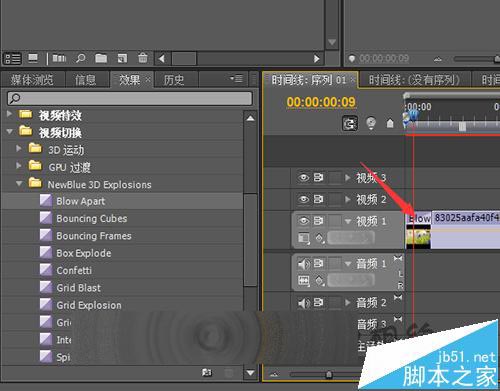Expand the 音频 2 track
Screen dimensions: 500x391
tap(348, 303)
